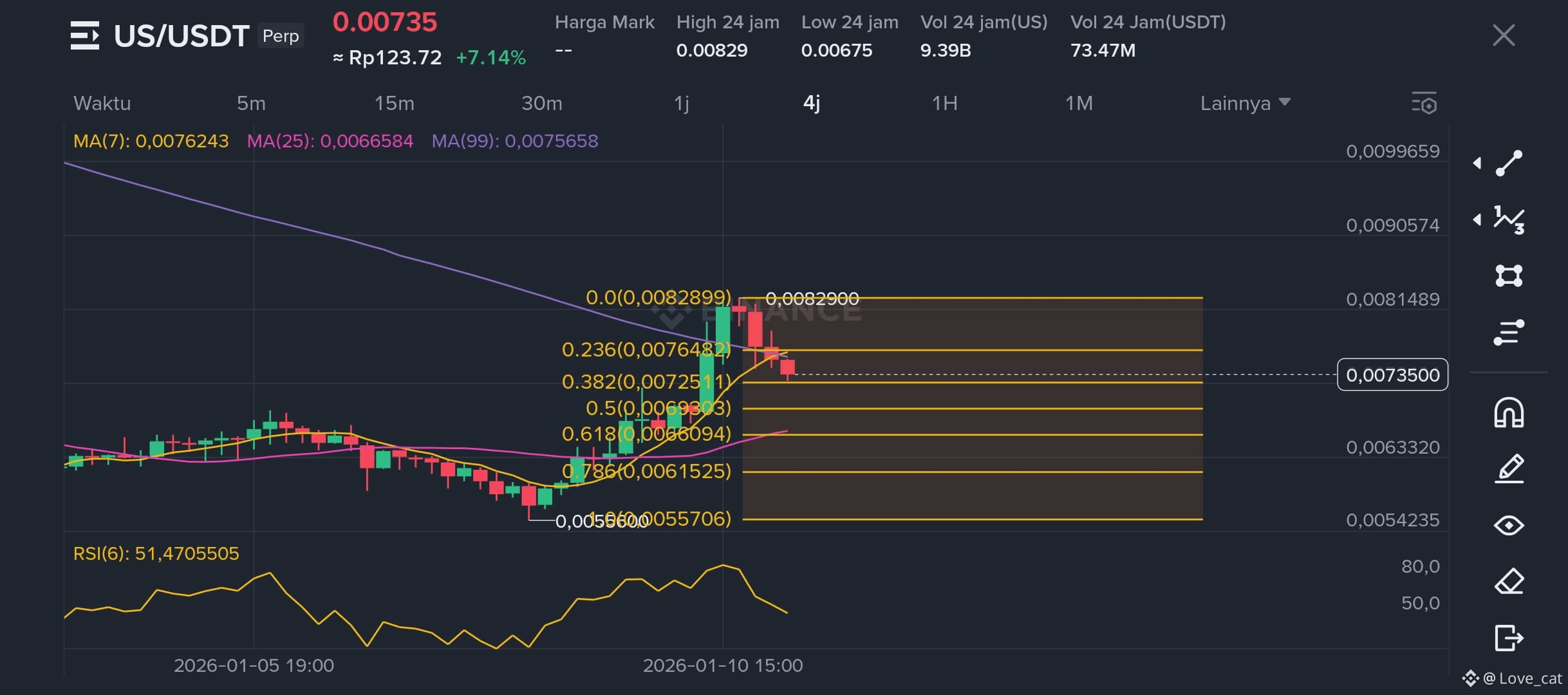Click the RSI 80,0 scale label
1568x695 pixels.
(1420, 566)
